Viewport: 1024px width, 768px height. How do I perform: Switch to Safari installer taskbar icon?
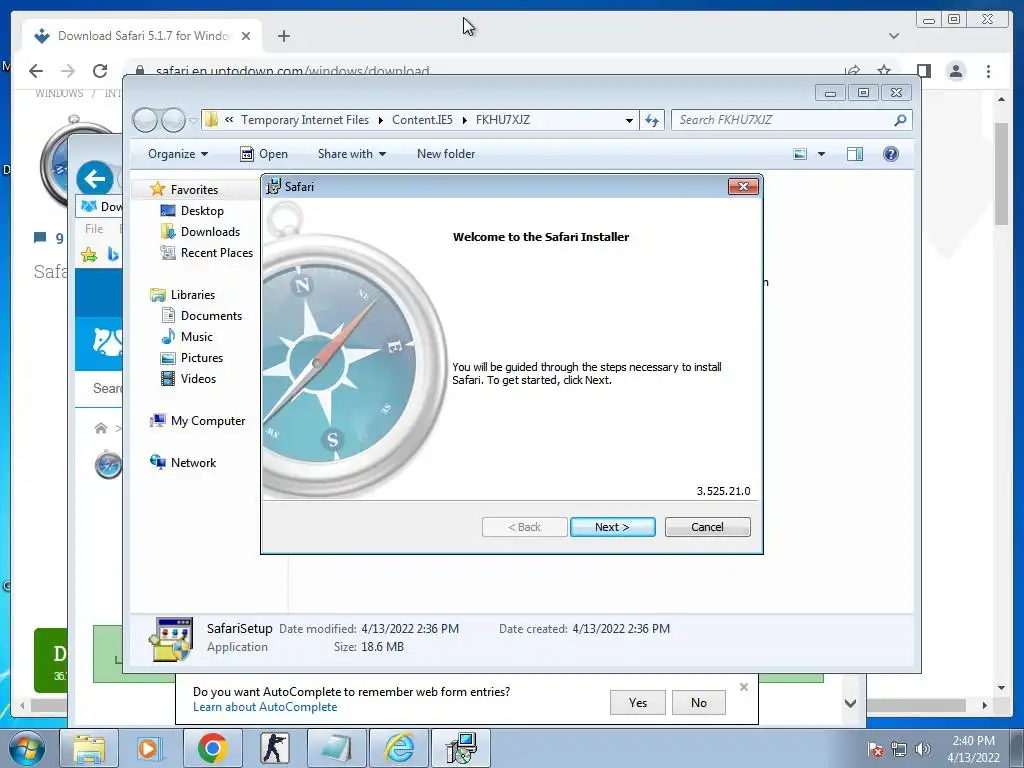461,748
